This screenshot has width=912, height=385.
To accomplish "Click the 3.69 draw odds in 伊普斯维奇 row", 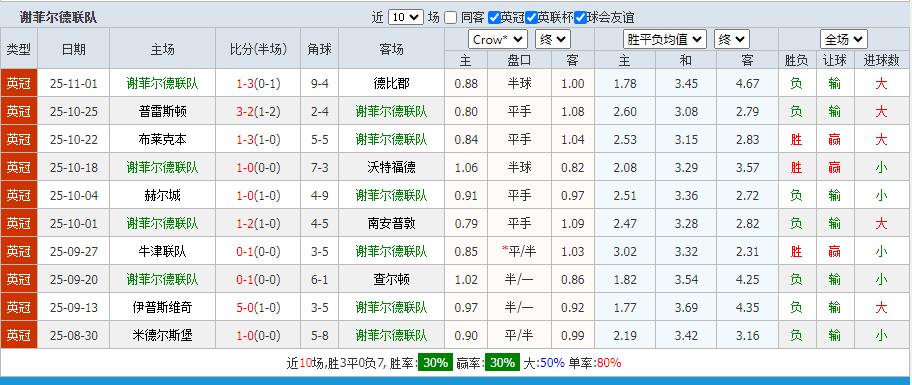I will pyautogui.click(x=686, y=307).
